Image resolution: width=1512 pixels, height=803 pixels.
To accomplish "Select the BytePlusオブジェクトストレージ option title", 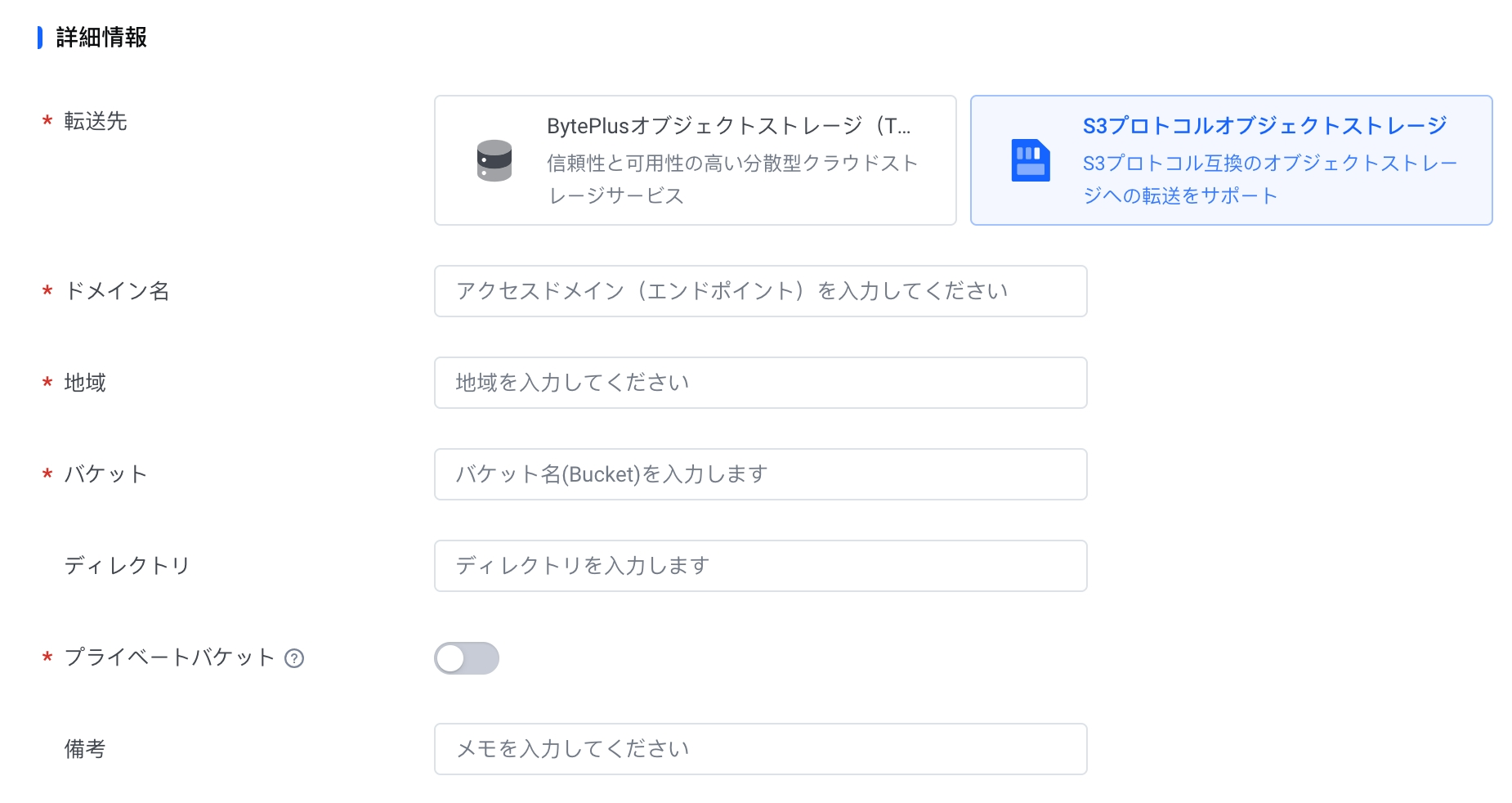I will [729, 126].
